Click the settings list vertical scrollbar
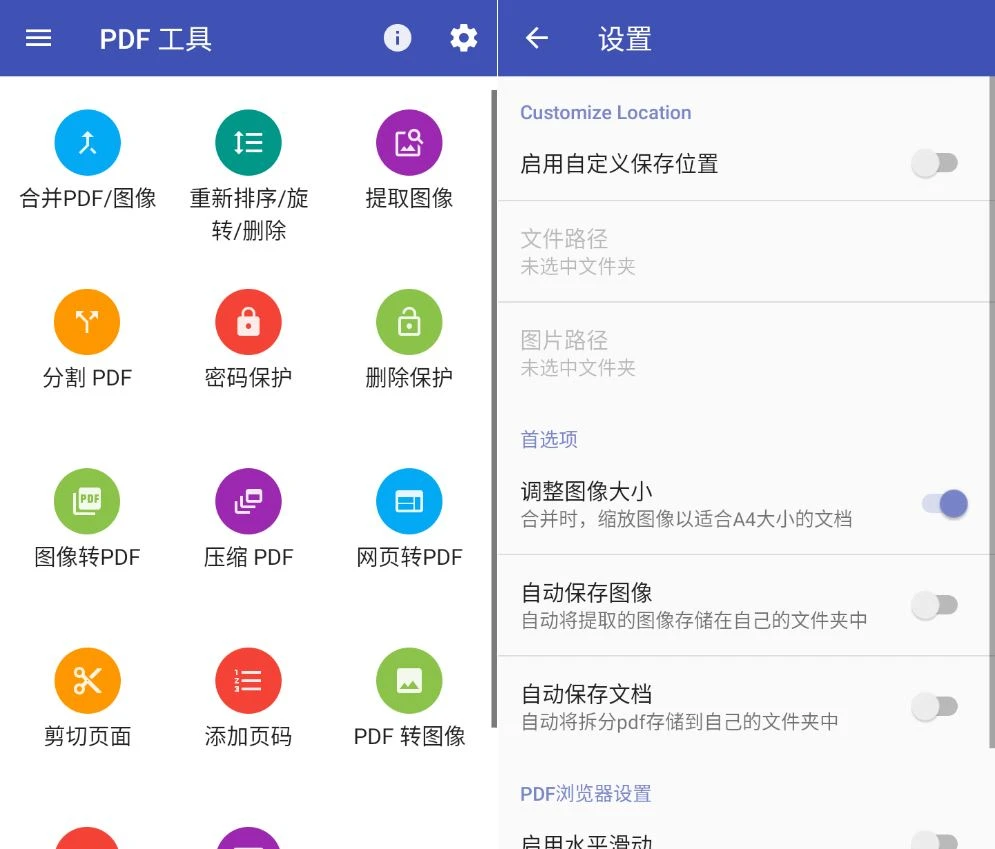 tap(992, 412)
